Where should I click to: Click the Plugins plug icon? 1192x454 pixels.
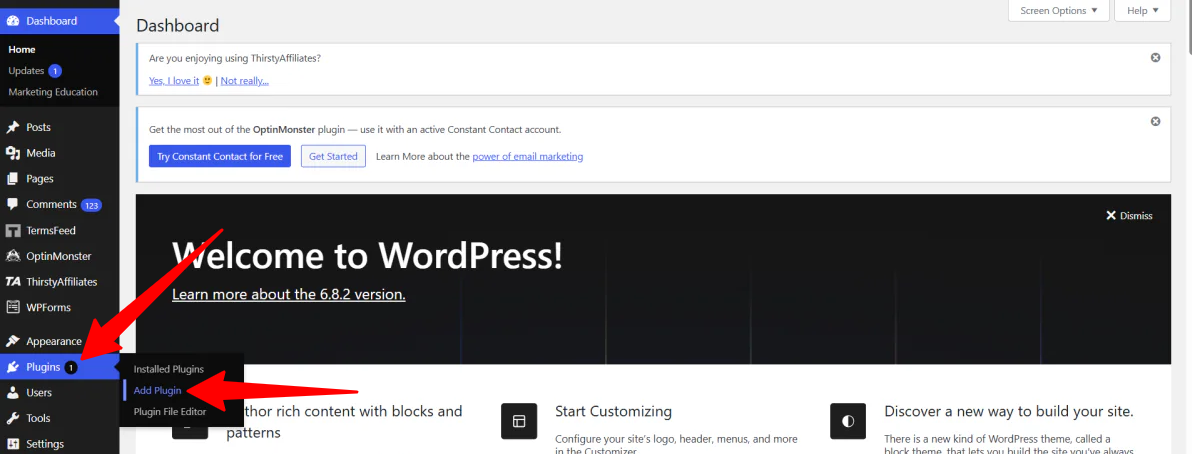pyautogui.click(x=13, y=367)
